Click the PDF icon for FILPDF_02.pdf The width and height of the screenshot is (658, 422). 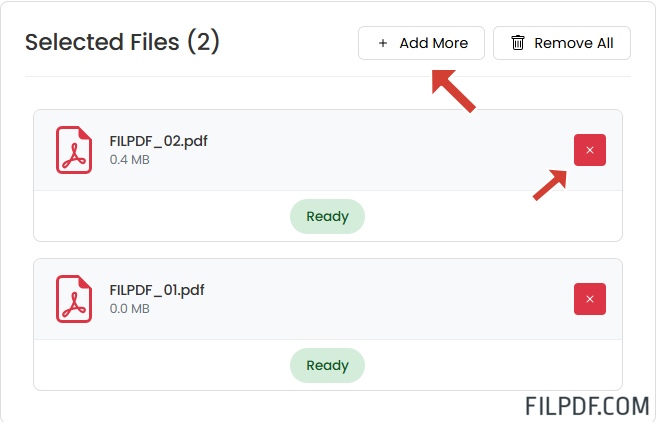74,150
